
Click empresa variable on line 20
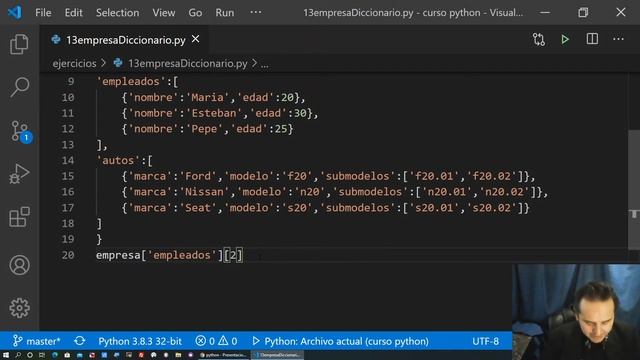(118, 256)
